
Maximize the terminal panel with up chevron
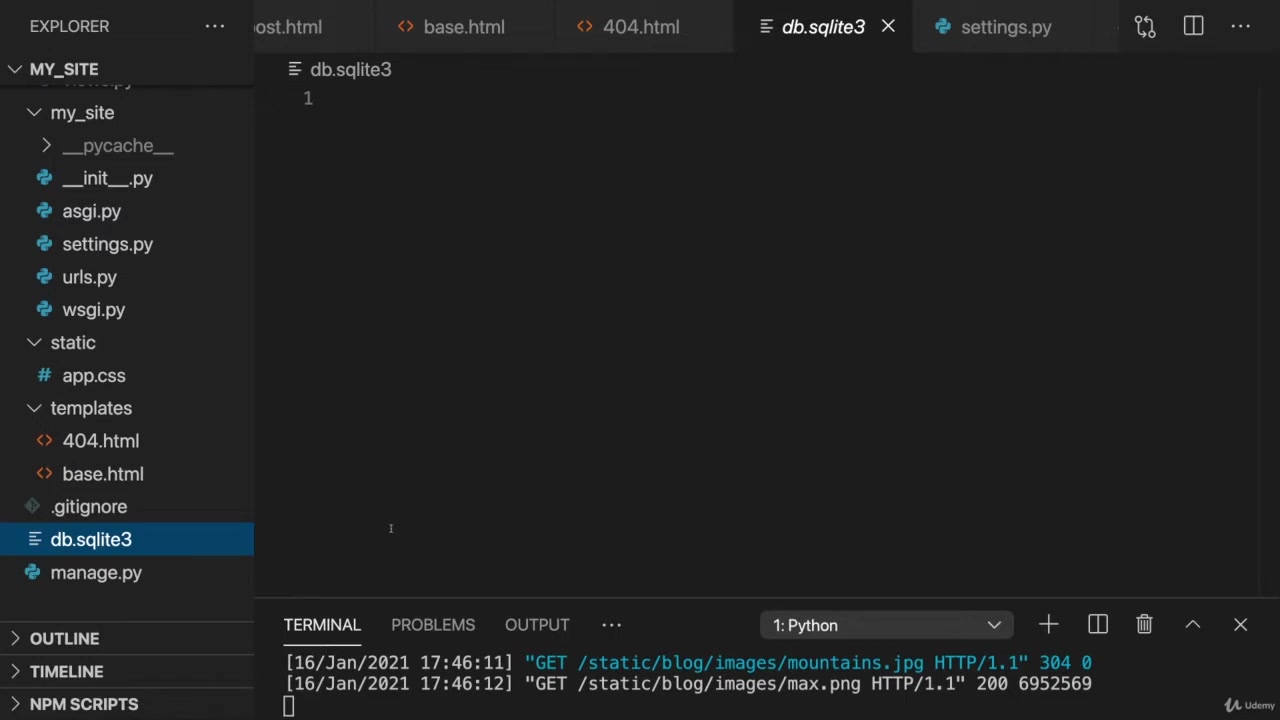click(1192, 625)
